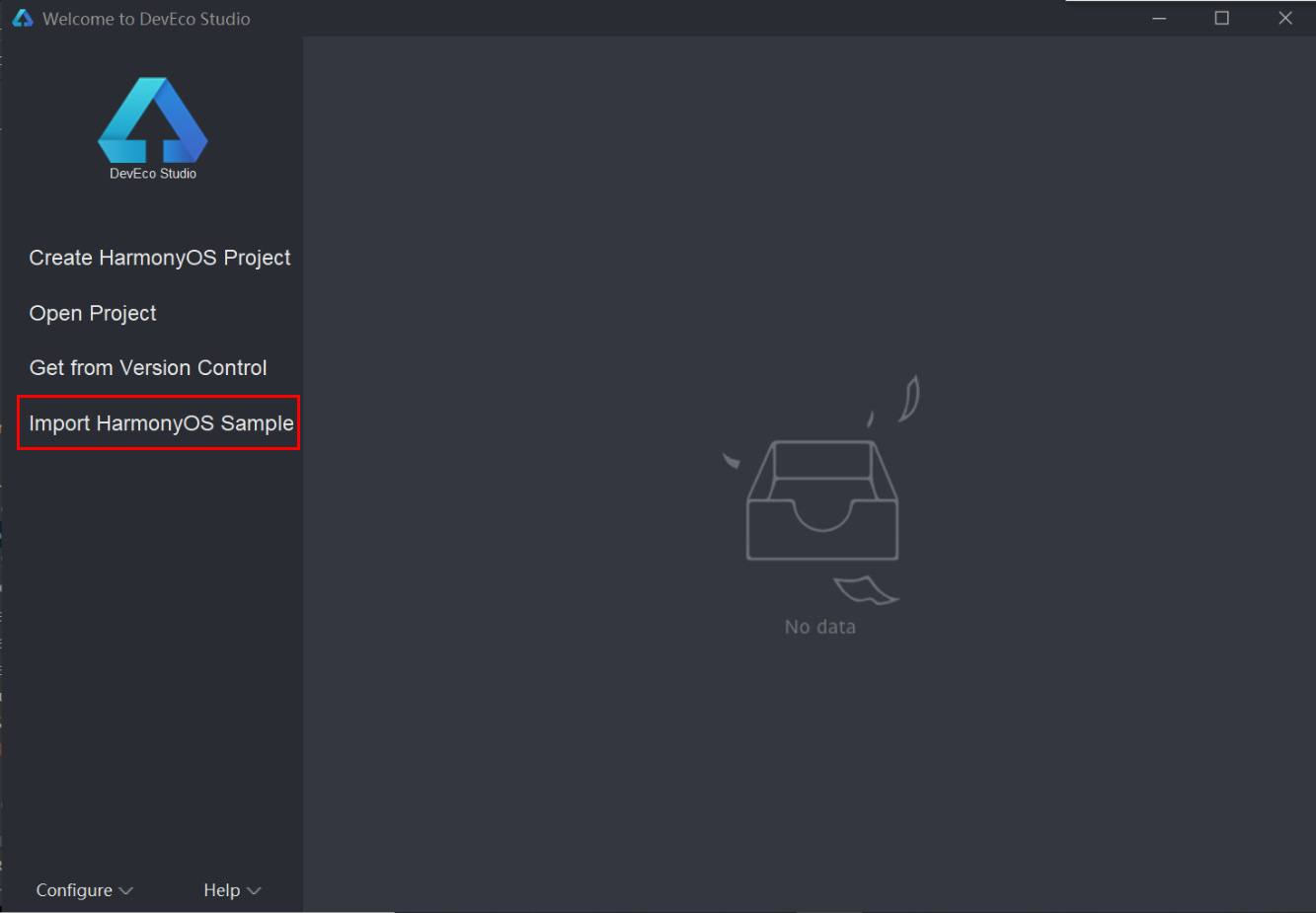This screenshot has height=913, width=1316.
Task: Select Get from Version Control
Action: pyautogui.click(x=148, y=368)
